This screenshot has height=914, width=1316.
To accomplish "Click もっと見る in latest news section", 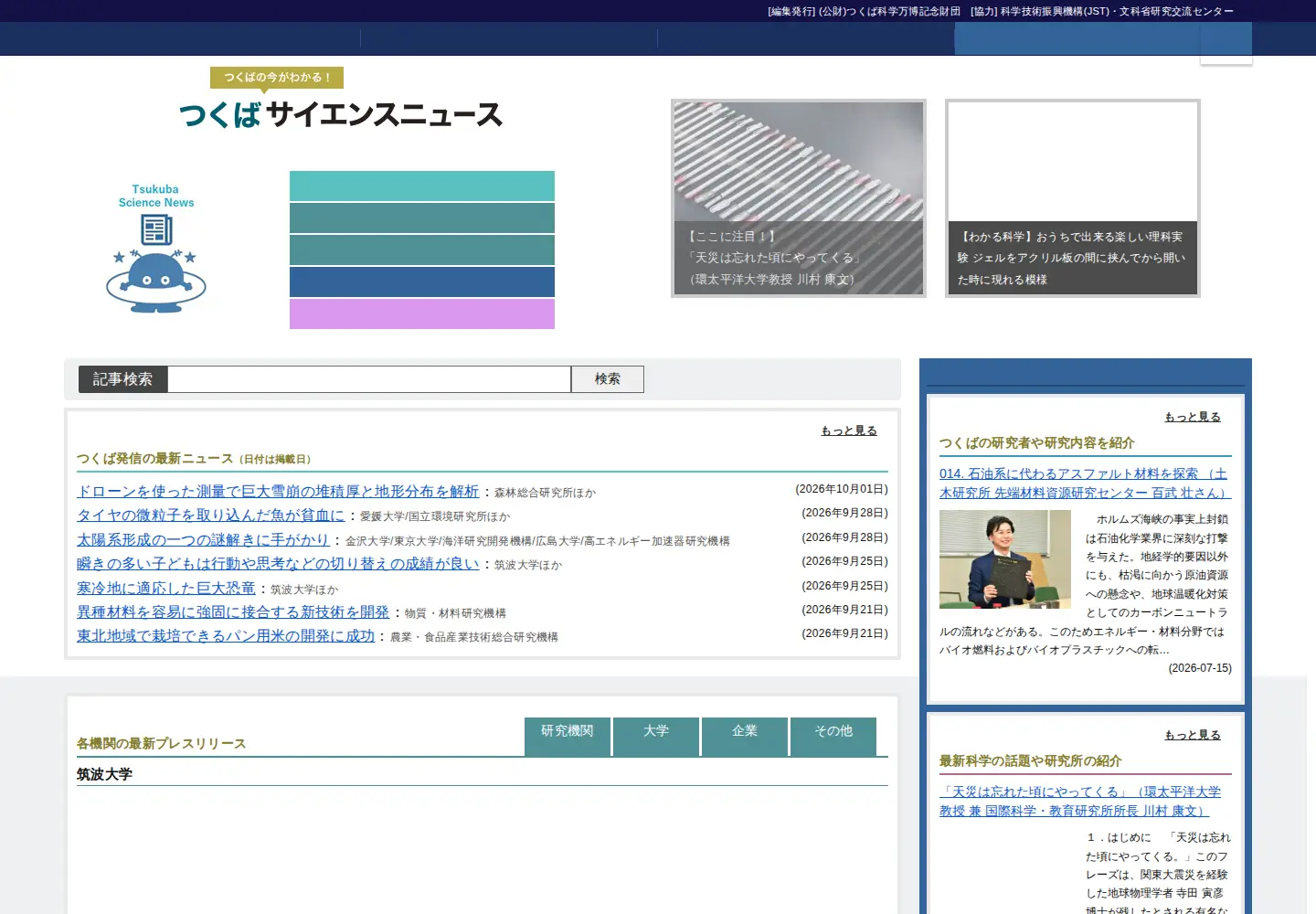I will pos(849,430).
